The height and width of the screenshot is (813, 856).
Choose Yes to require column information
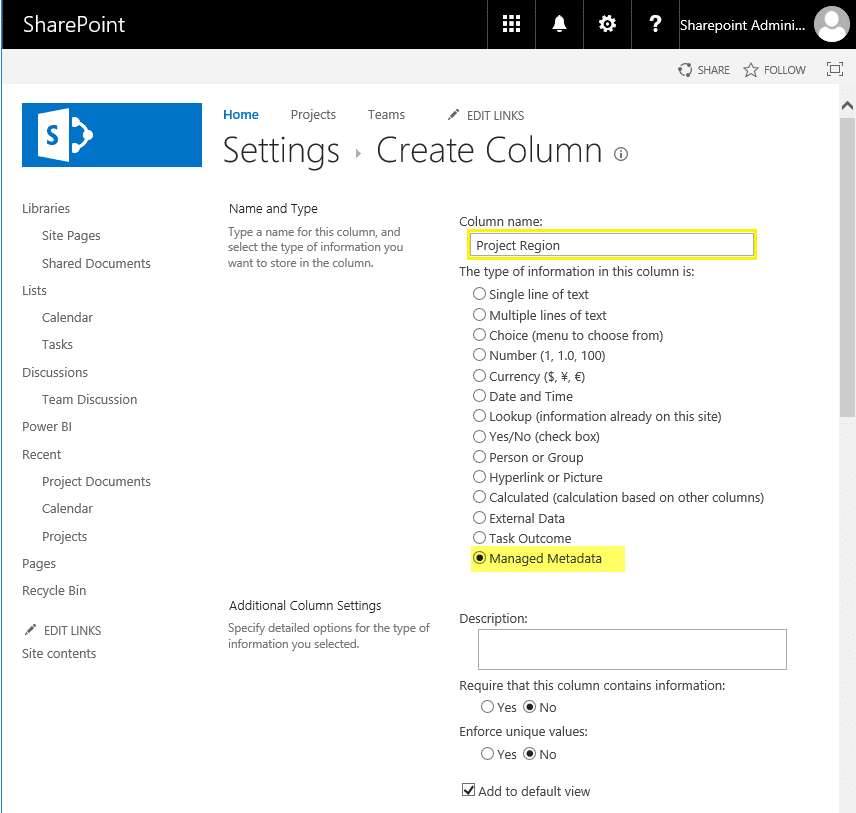point(488,707)
